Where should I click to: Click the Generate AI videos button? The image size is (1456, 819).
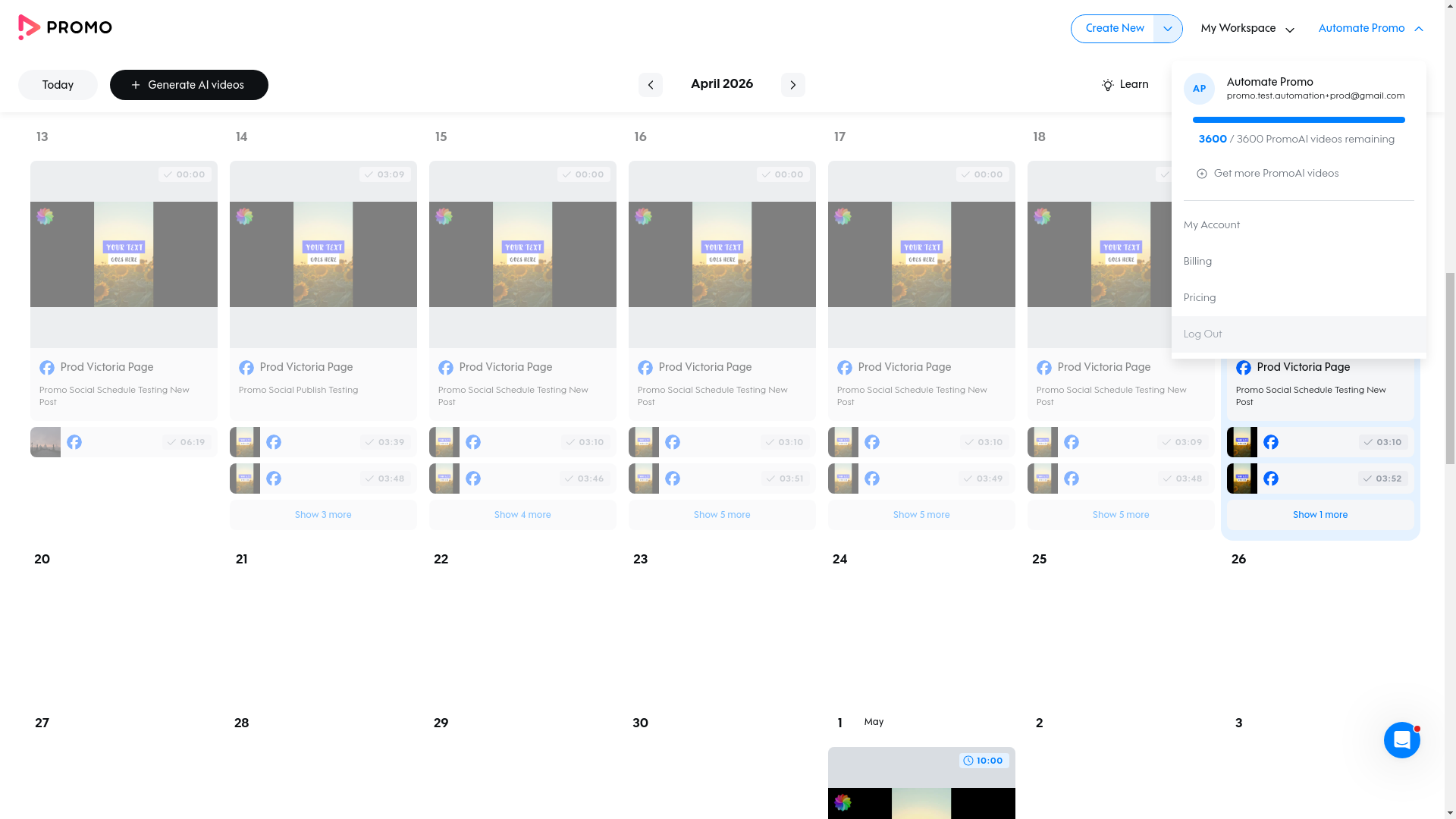pos(189,85)
